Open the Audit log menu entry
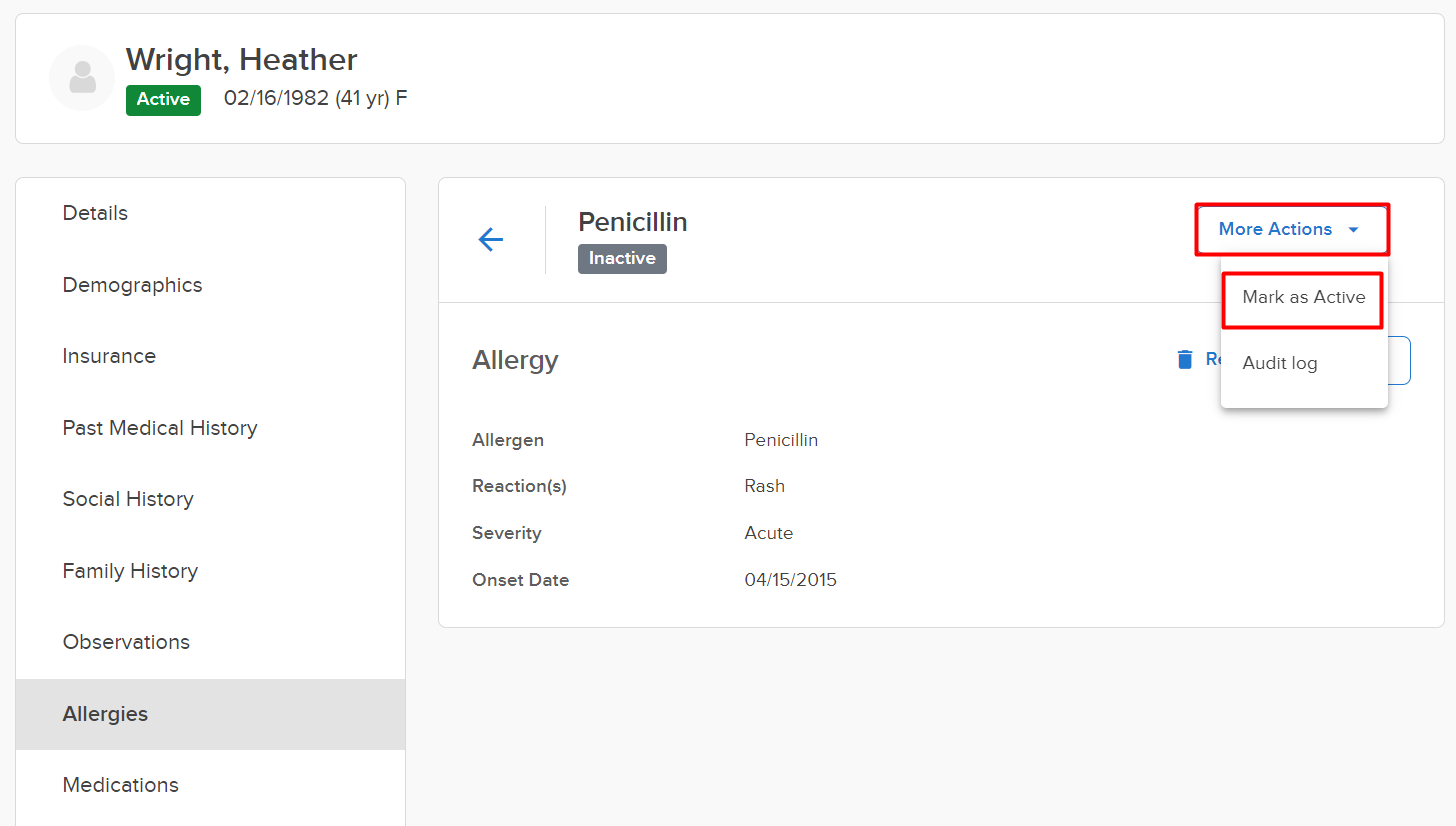Screen dimensions: 1456x826 point(1279,363)
